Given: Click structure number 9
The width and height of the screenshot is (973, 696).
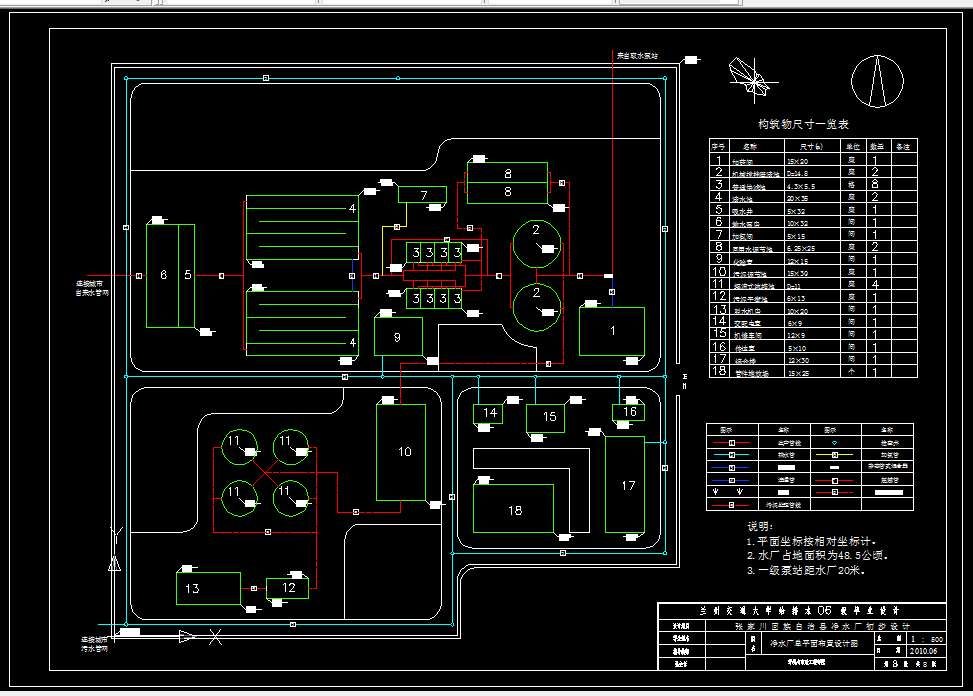Looking at the screenshot, I should (x=398, y=336).
